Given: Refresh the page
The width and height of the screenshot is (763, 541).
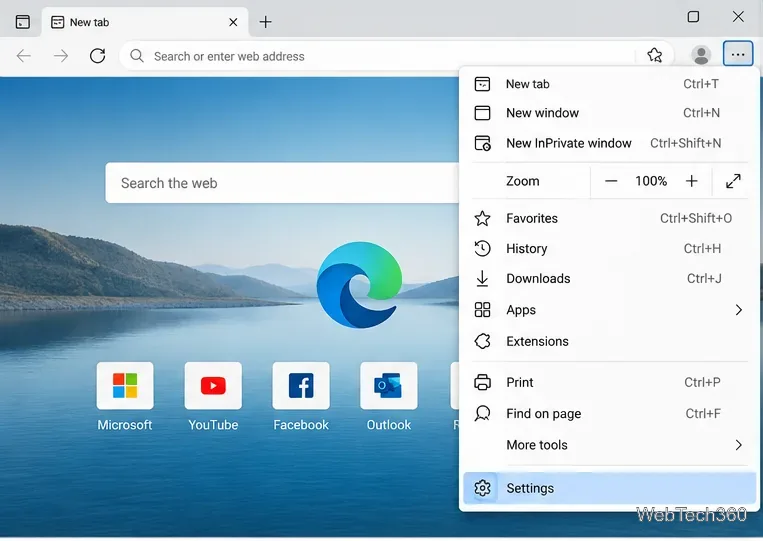Looking at the screenshot, I should coord(97,56).
